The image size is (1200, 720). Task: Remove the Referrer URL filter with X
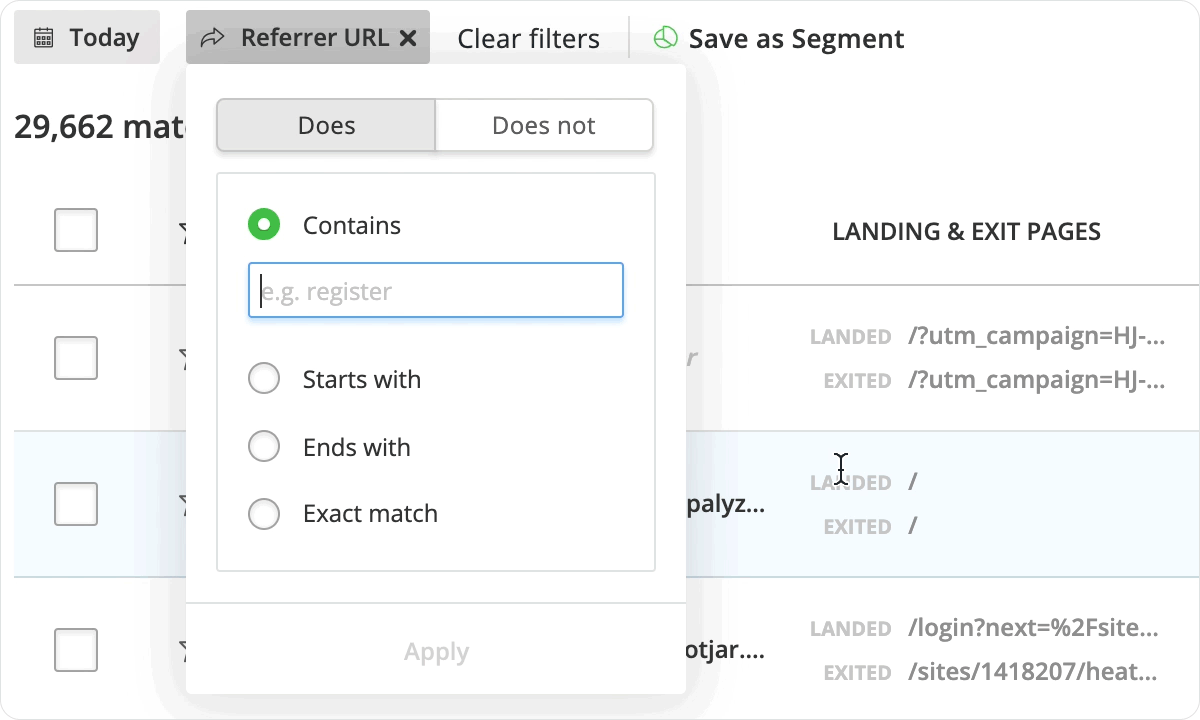click(407, 38)
